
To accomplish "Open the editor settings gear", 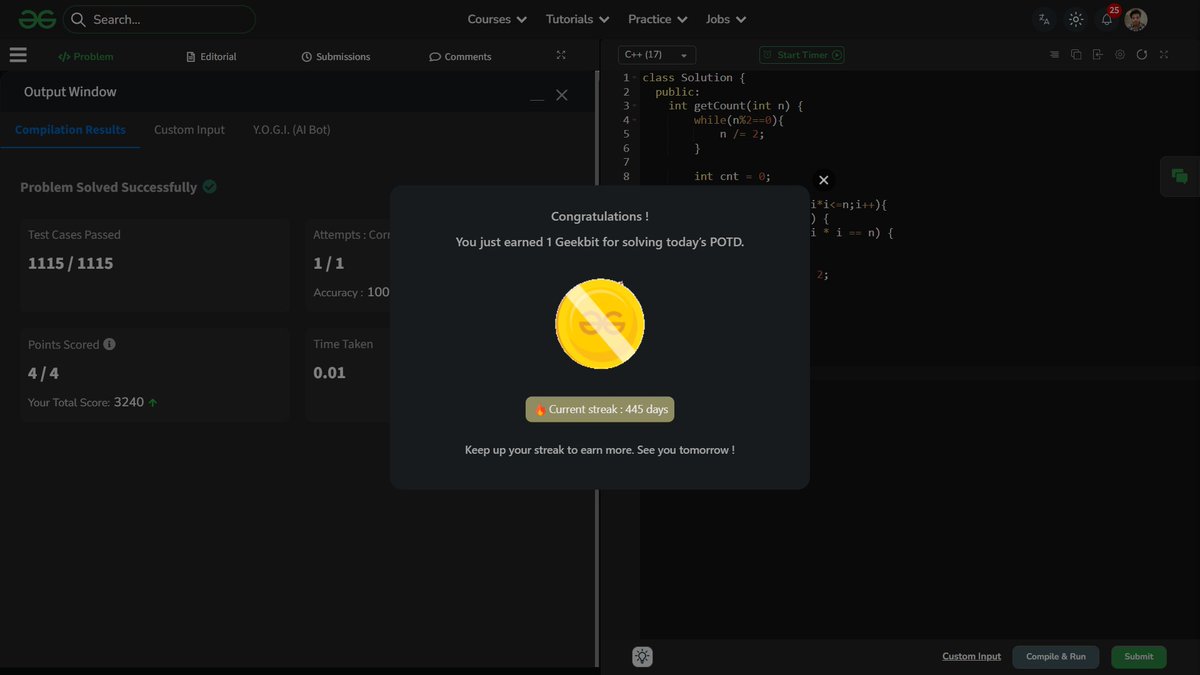I will coord(1120,55).
